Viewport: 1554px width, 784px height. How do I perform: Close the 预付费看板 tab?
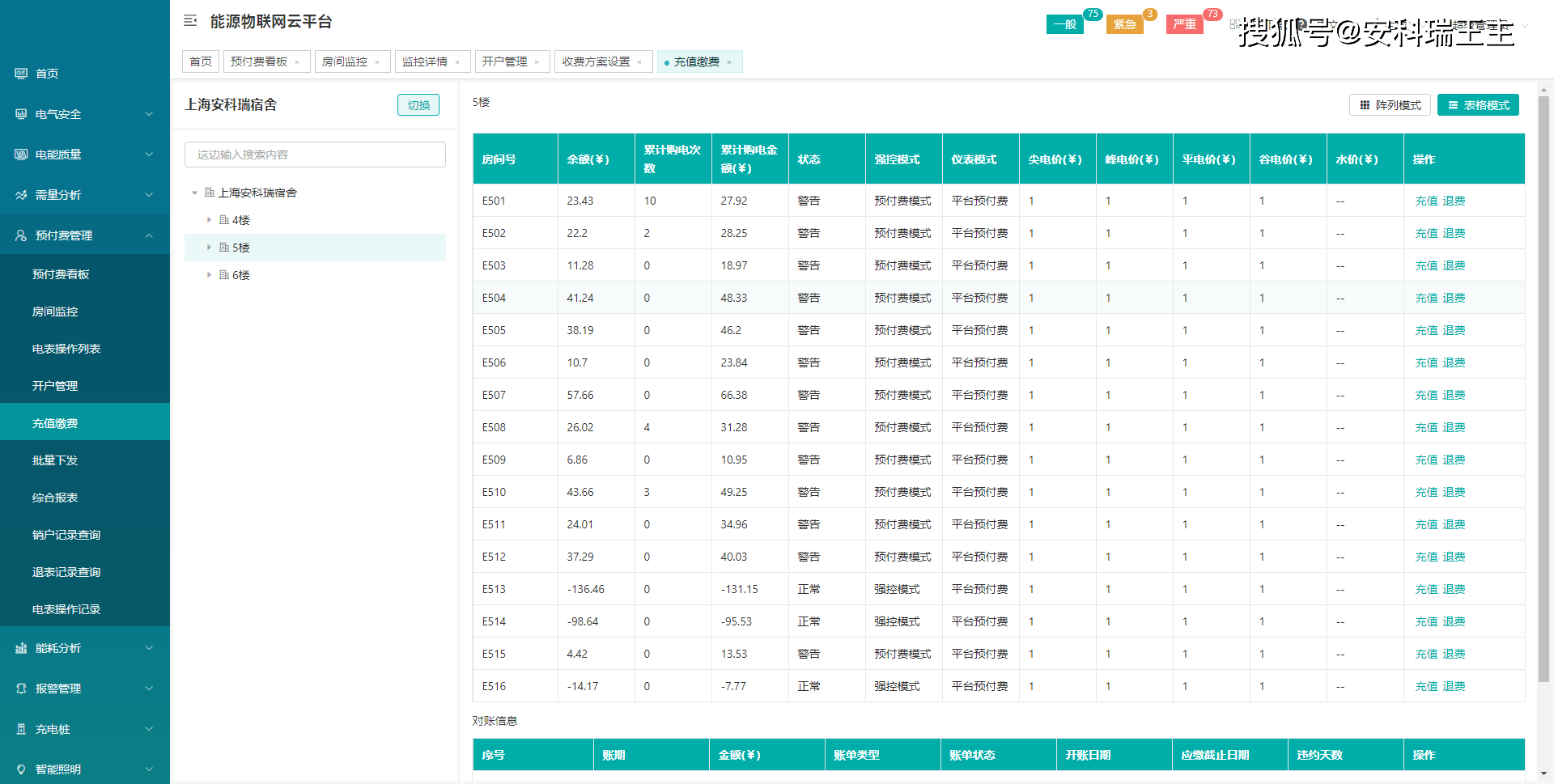click(298, 62)
